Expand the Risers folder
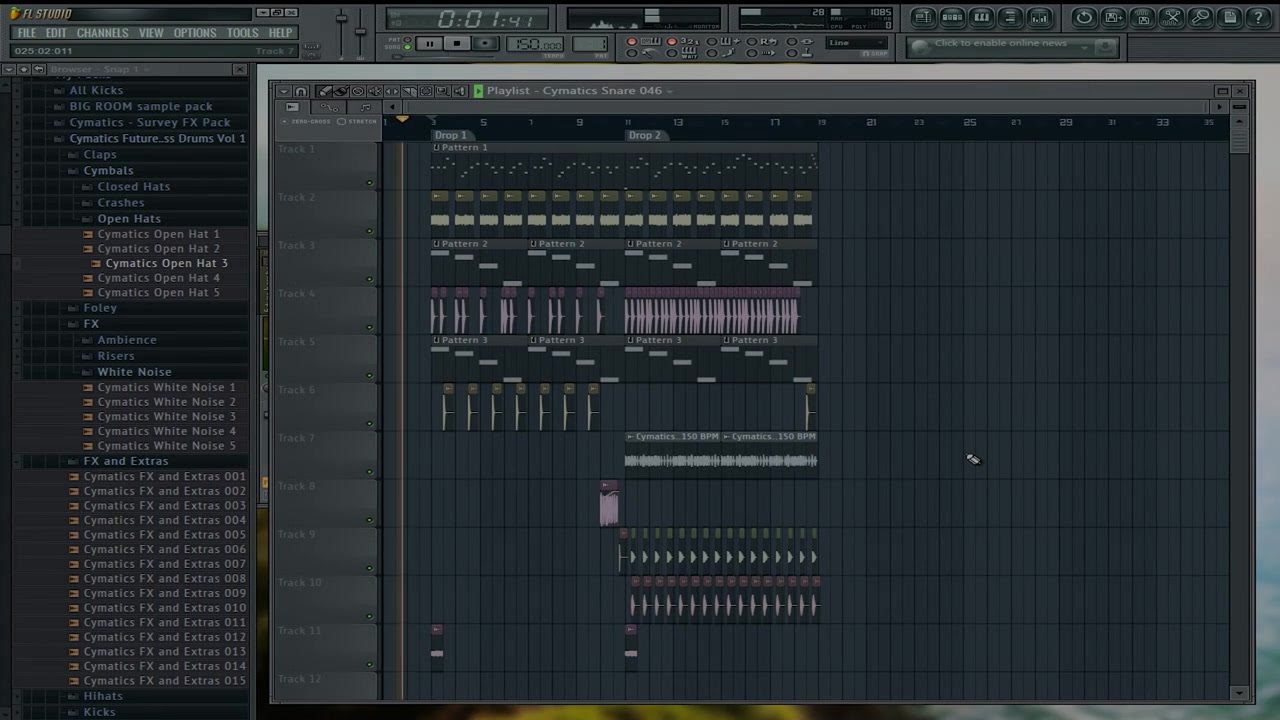The height and width of the screenshot is (720, 1280). pyautogui.click(x=116, y=355)
